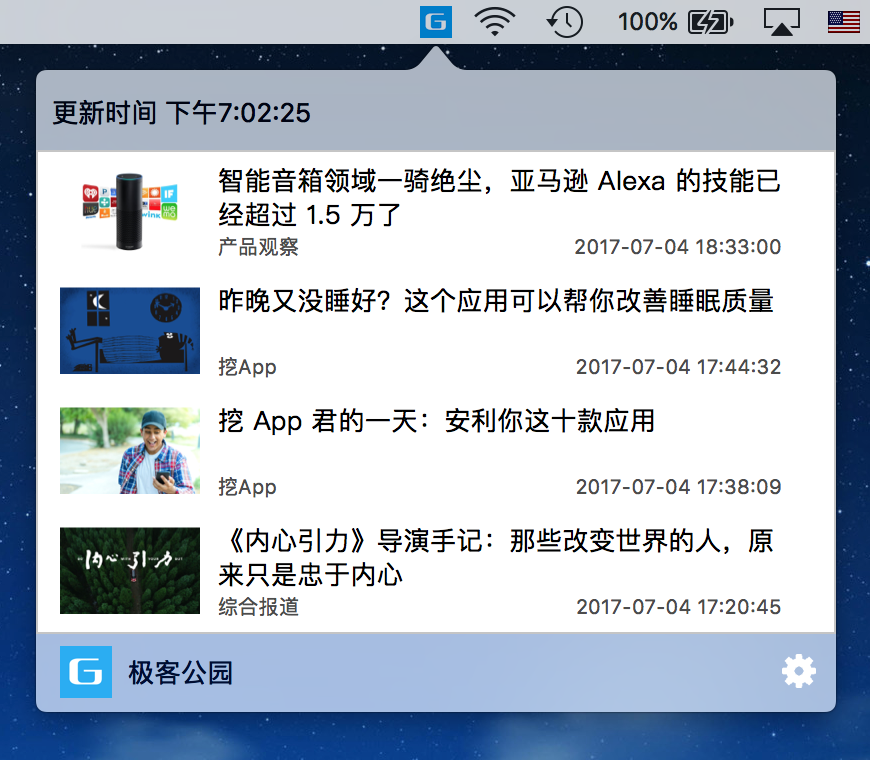Open the Wi-Fi status menu
Screen dimensions: 870x760
coord(494,22)
